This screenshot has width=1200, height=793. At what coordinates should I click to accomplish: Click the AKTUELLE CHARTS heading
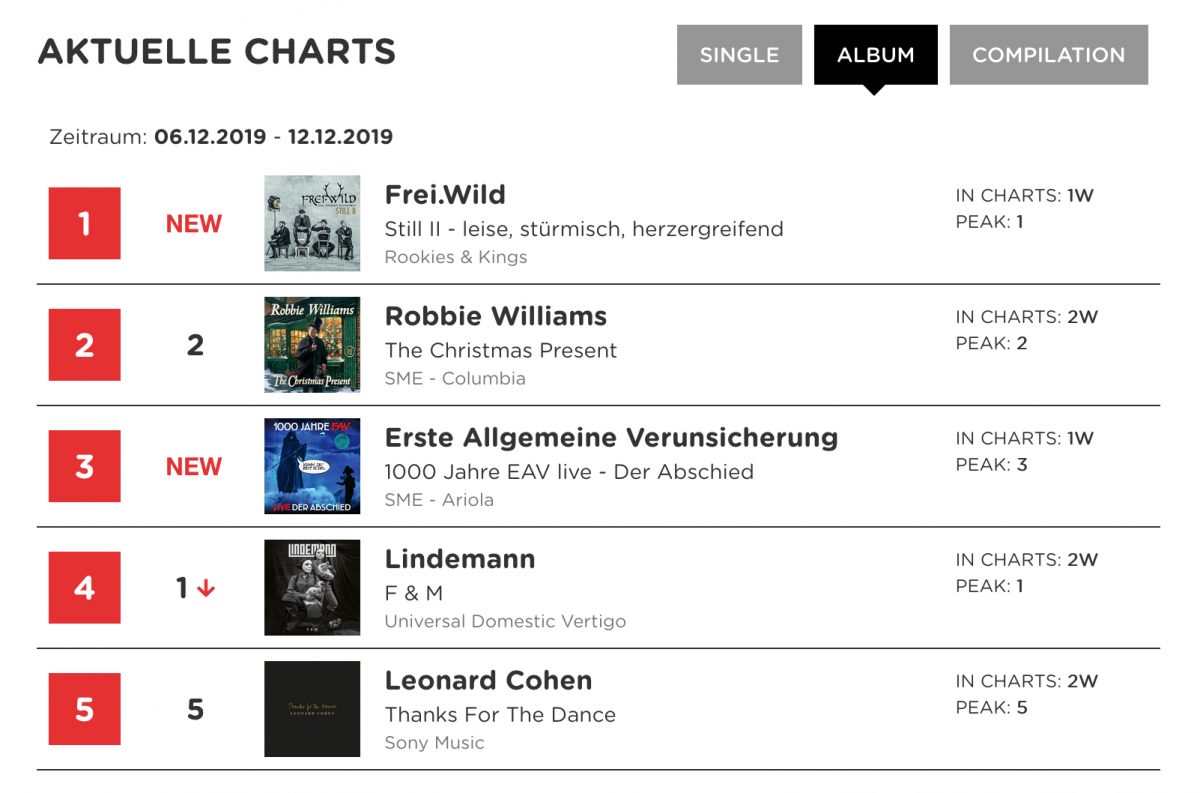[217, 51]
